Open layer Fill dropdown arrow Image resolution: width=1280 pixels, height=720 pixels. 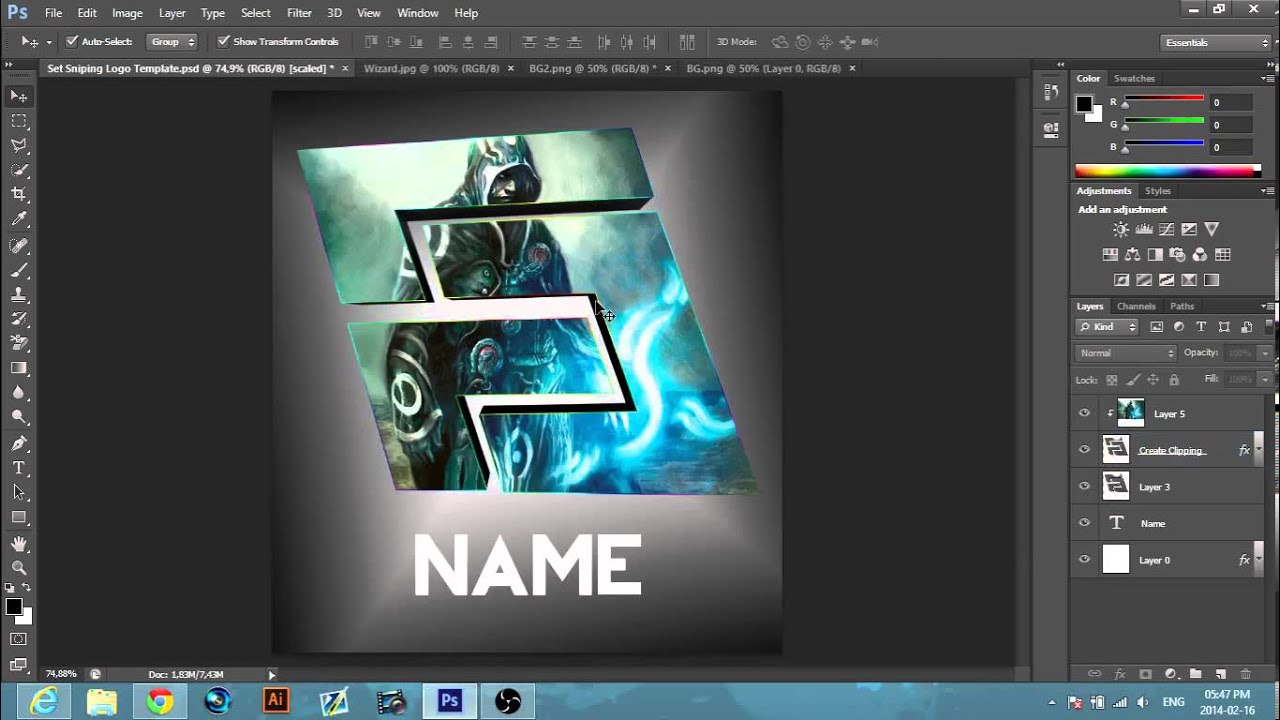[x=1265, y=380]
